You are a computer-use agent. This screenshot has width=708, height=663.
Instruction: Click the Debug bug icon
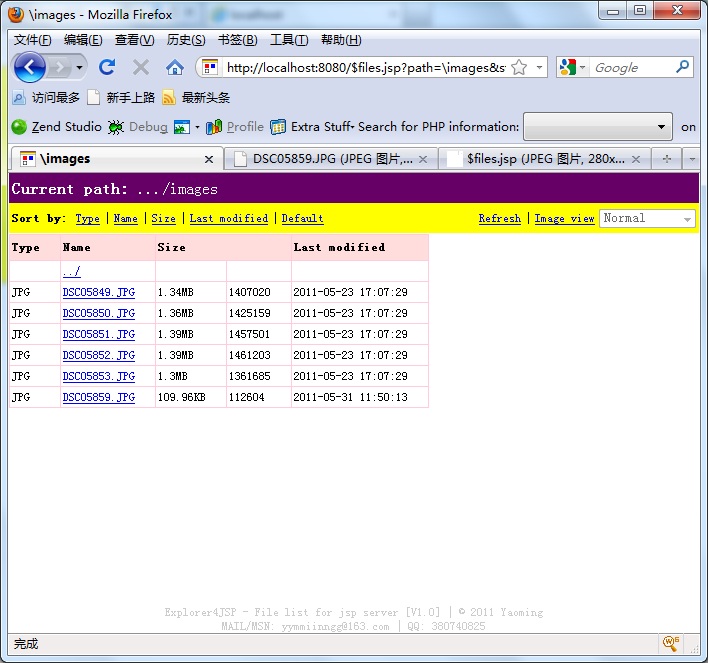tap(117, 127)
